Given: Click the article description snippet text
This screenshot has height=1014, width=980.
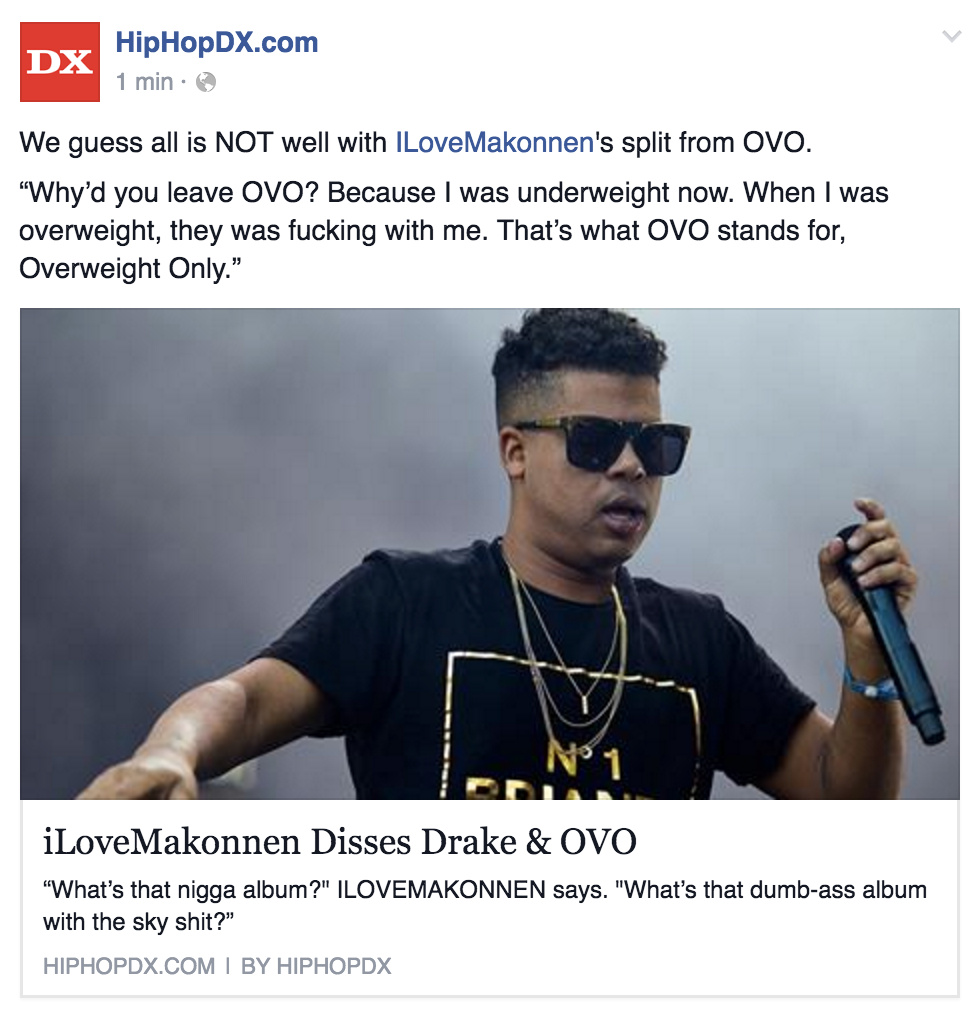Looking at the screenshot, I should click(485, 905).
